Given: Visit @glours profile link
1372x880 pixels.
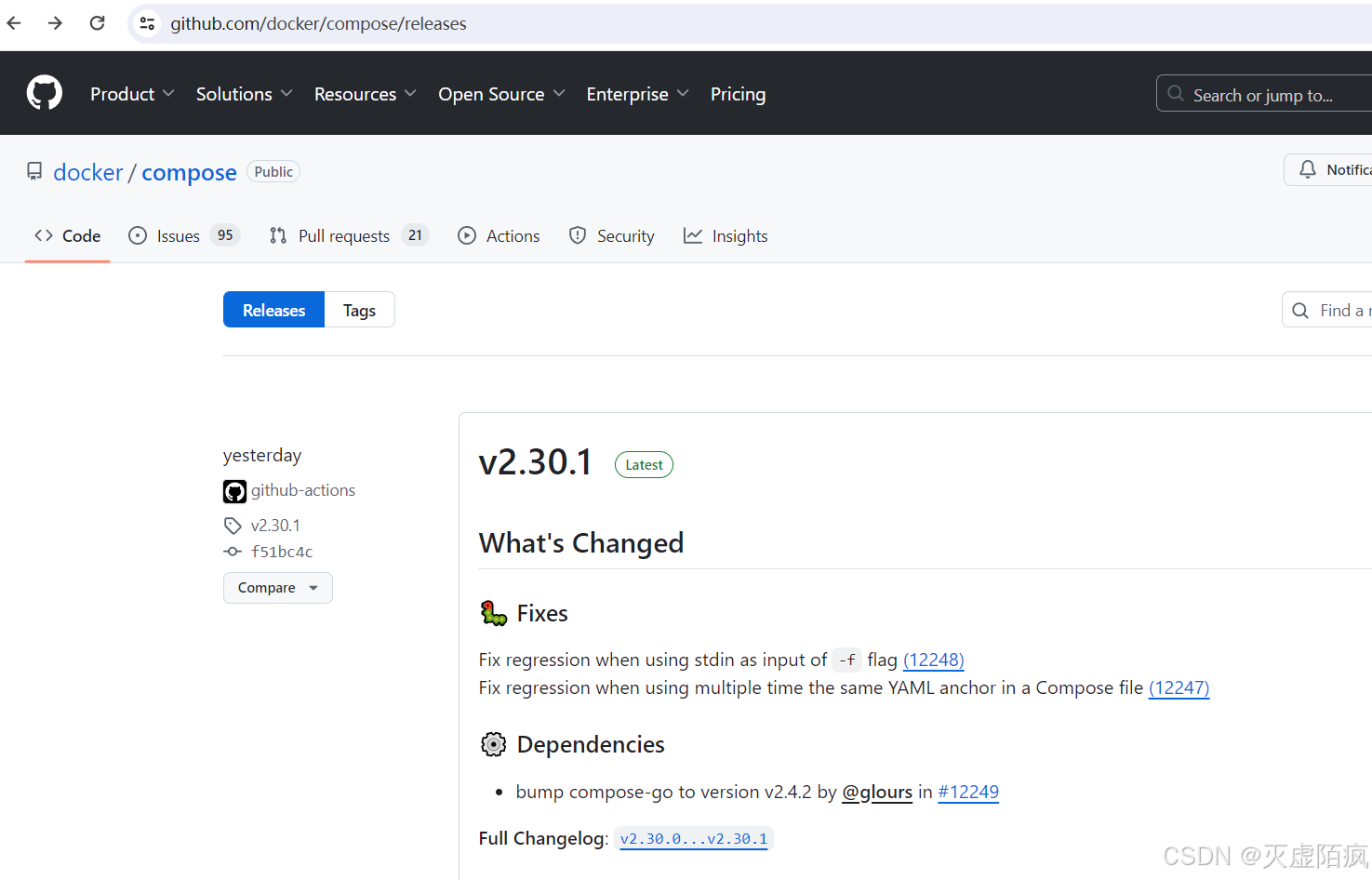Looking at the screenshot, I should pos(877,792).
